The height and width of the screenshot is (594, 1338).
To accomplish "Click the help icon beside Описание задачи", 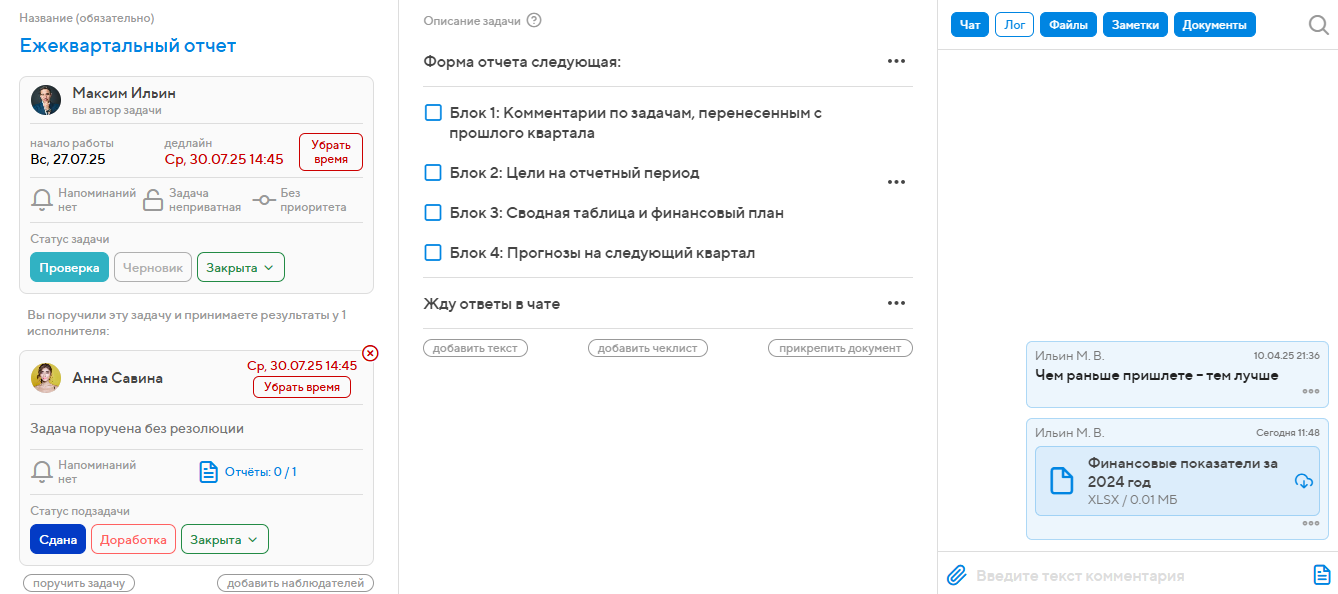I will [534, 20].
